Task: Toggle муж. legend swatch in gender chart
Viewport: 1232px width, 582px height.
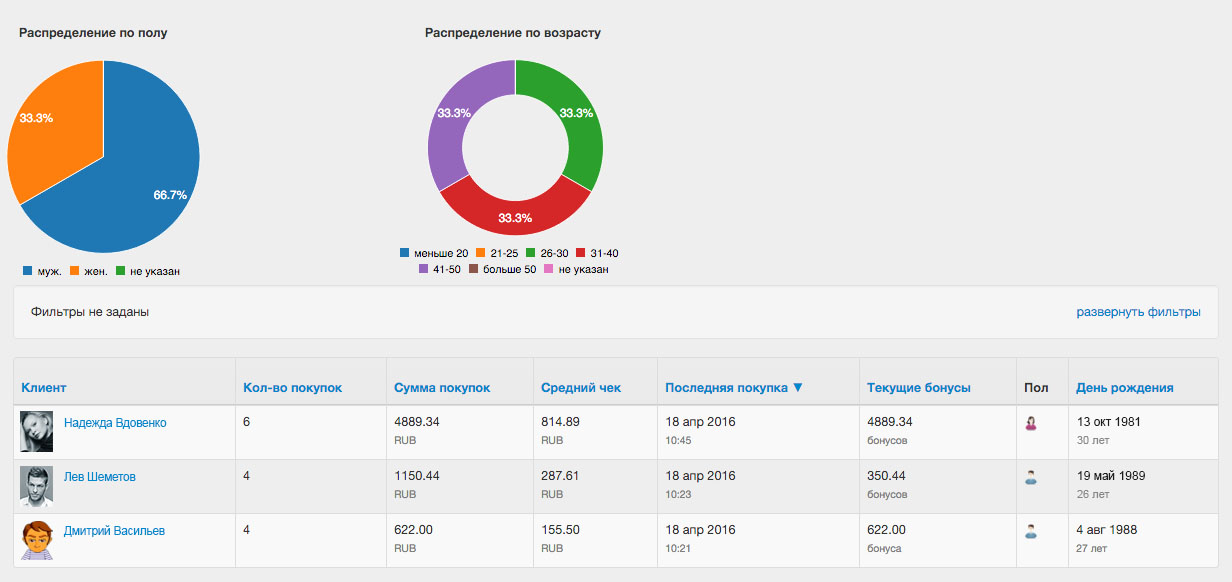Action: [x=27, y=271]
